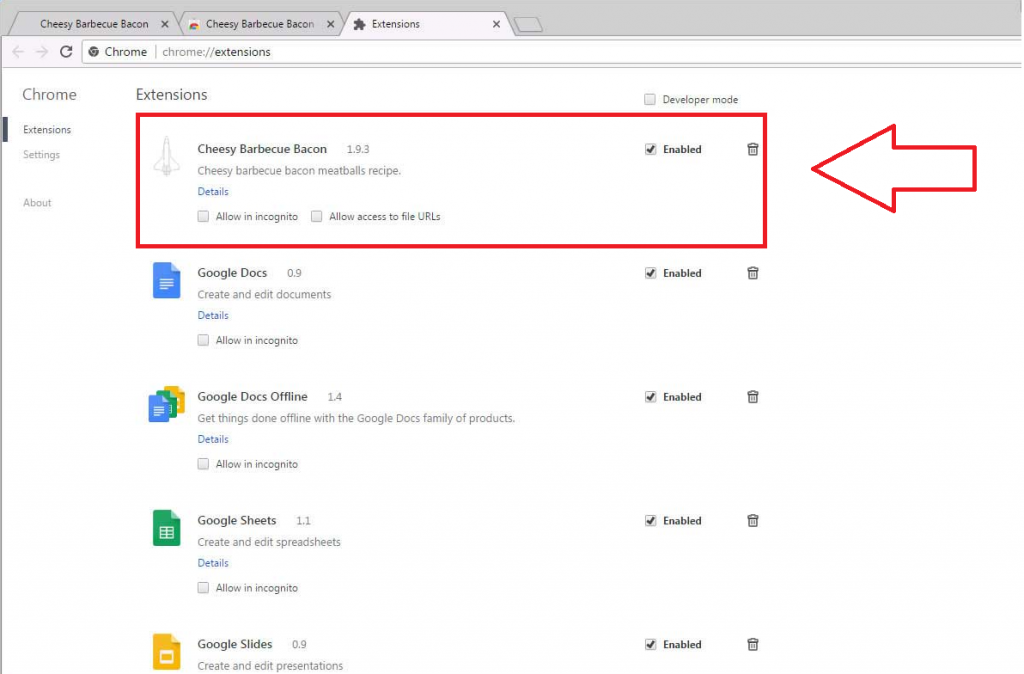Enable Developer mode checkbox
Screen dimensions: 1024x674
point(650,100)
